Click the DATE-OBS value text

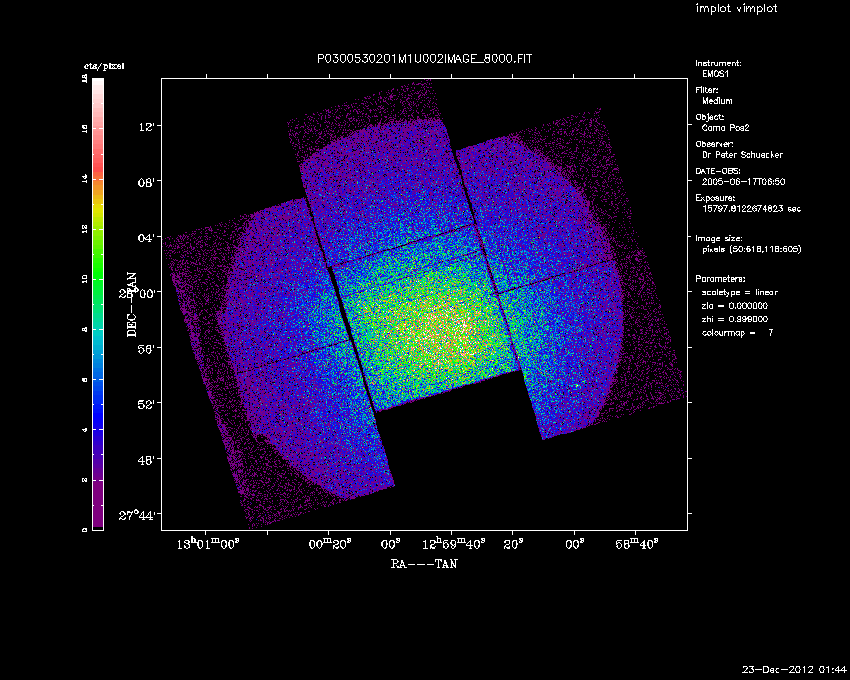coord(744,182)
